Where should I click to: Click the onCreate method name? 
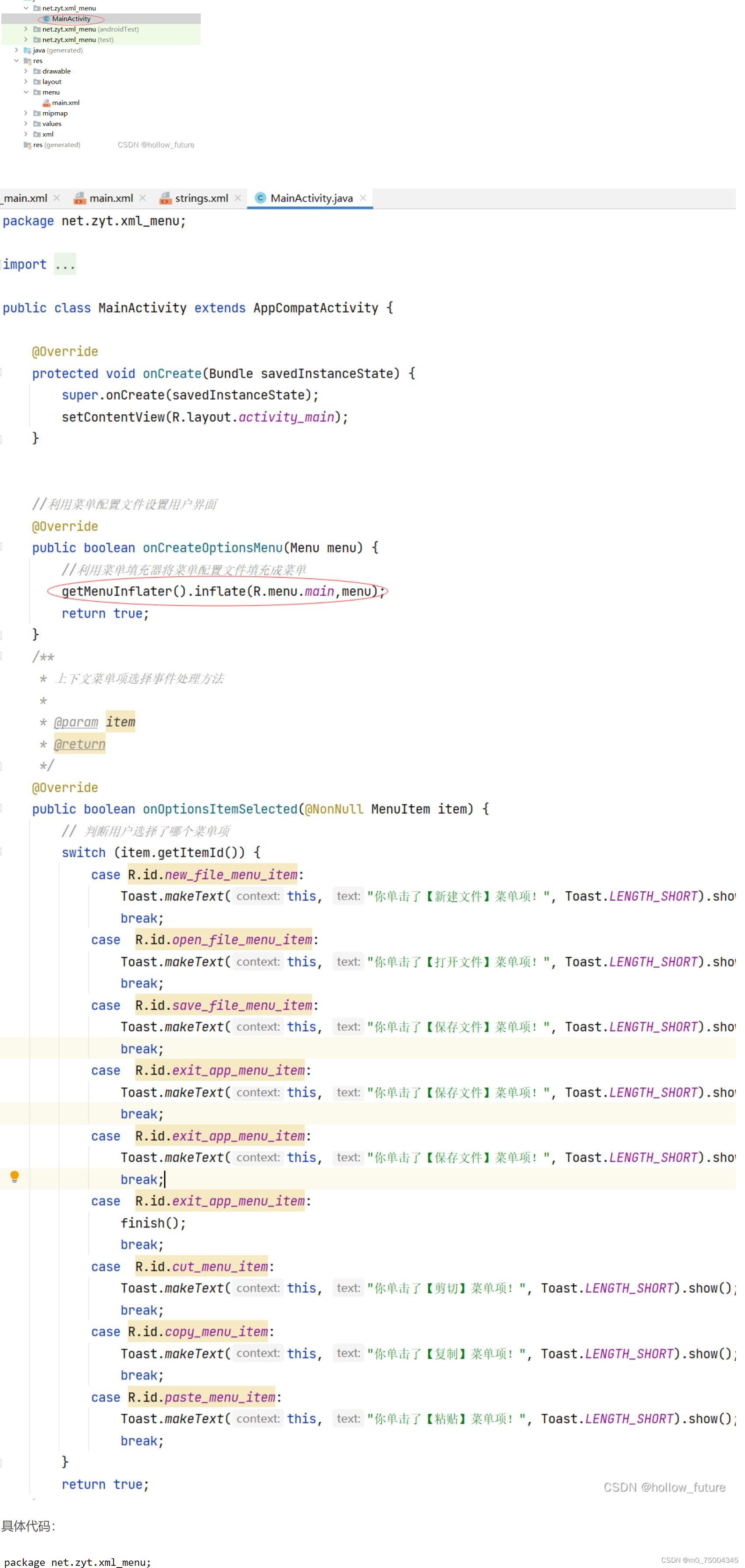point(172,373)
